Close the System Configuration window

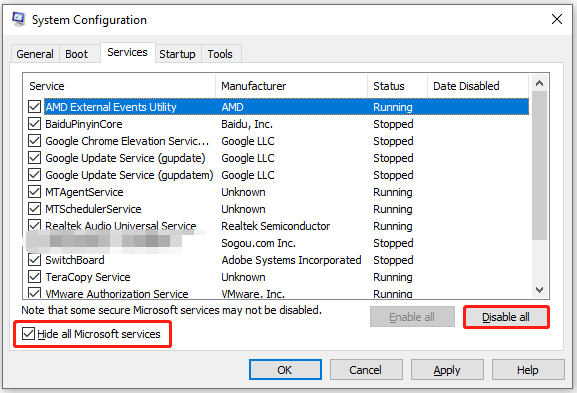click(557, 19)
